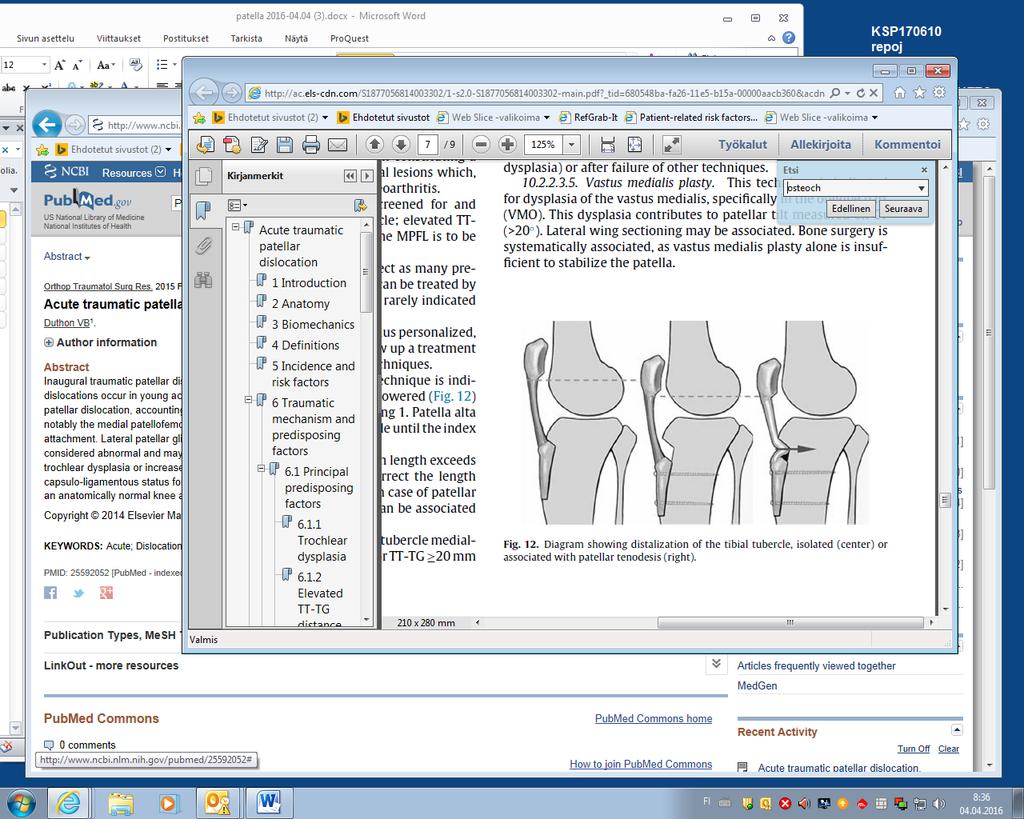1024x819 pixels.
Task: Switch to Tarkista tab in Word
Action: pos(246,39)
